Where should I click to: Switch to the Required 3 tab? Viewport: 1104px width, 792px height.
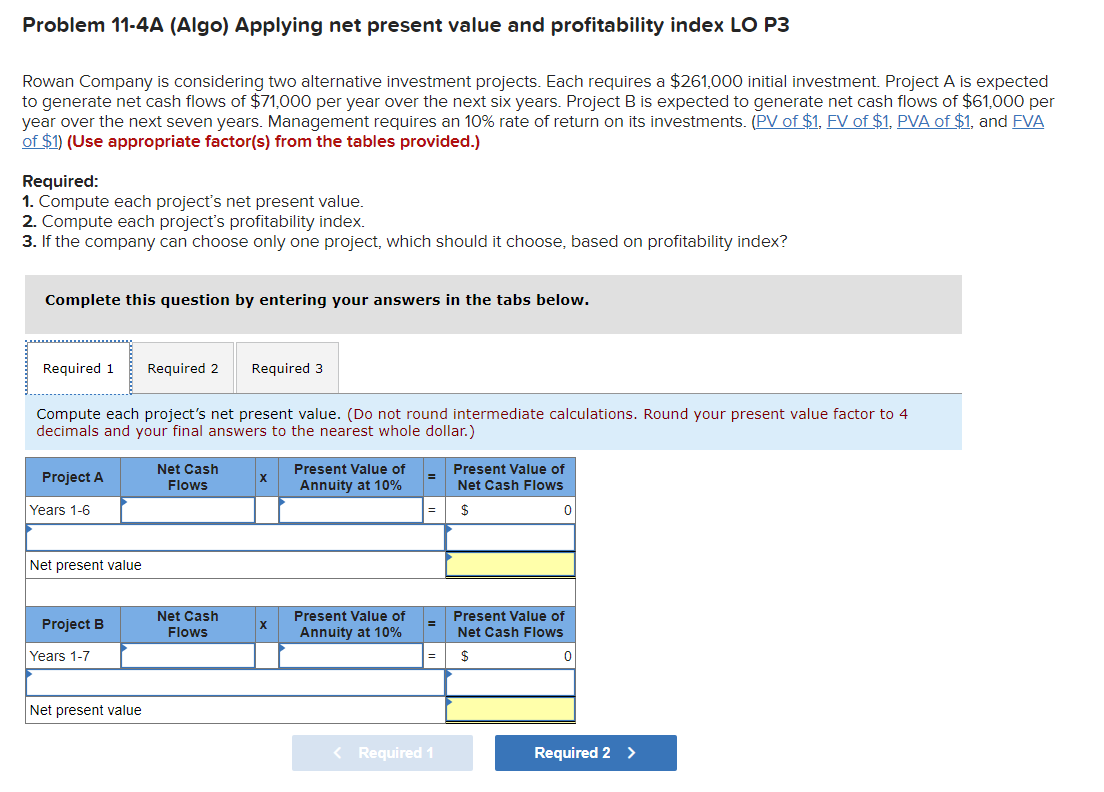coord(287,368)
